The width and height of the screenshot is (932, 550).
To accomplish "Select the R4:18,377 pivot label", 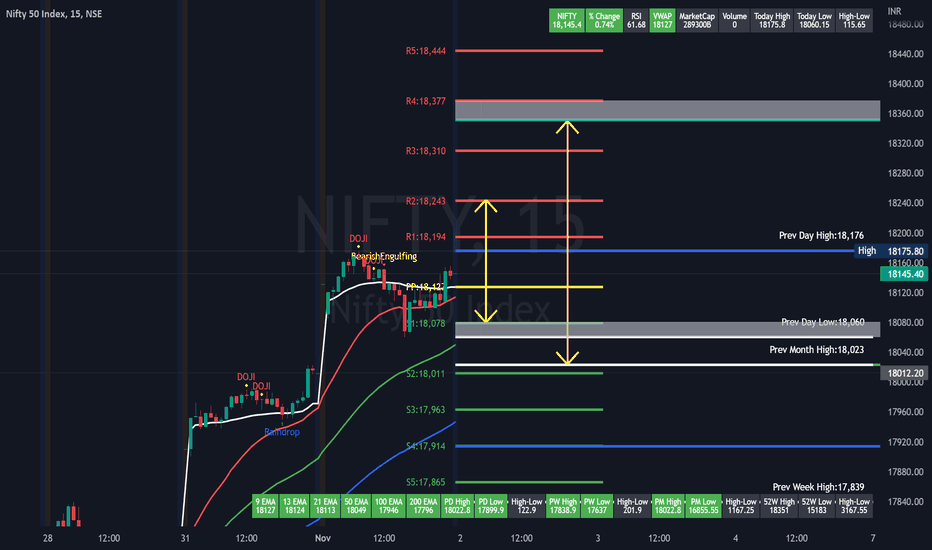I will [426, 101].
